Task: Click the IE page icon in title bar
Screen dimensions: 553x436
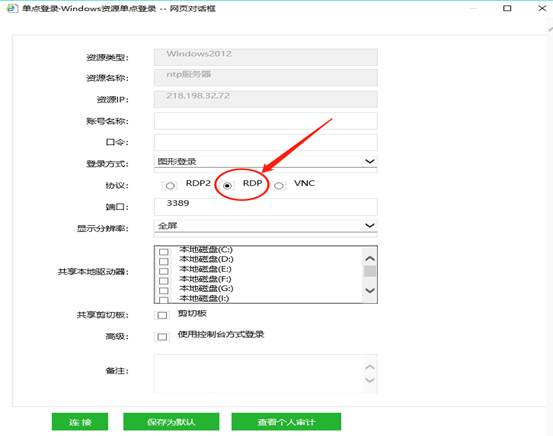Action: pyautogui.click(x=12, y=8)
